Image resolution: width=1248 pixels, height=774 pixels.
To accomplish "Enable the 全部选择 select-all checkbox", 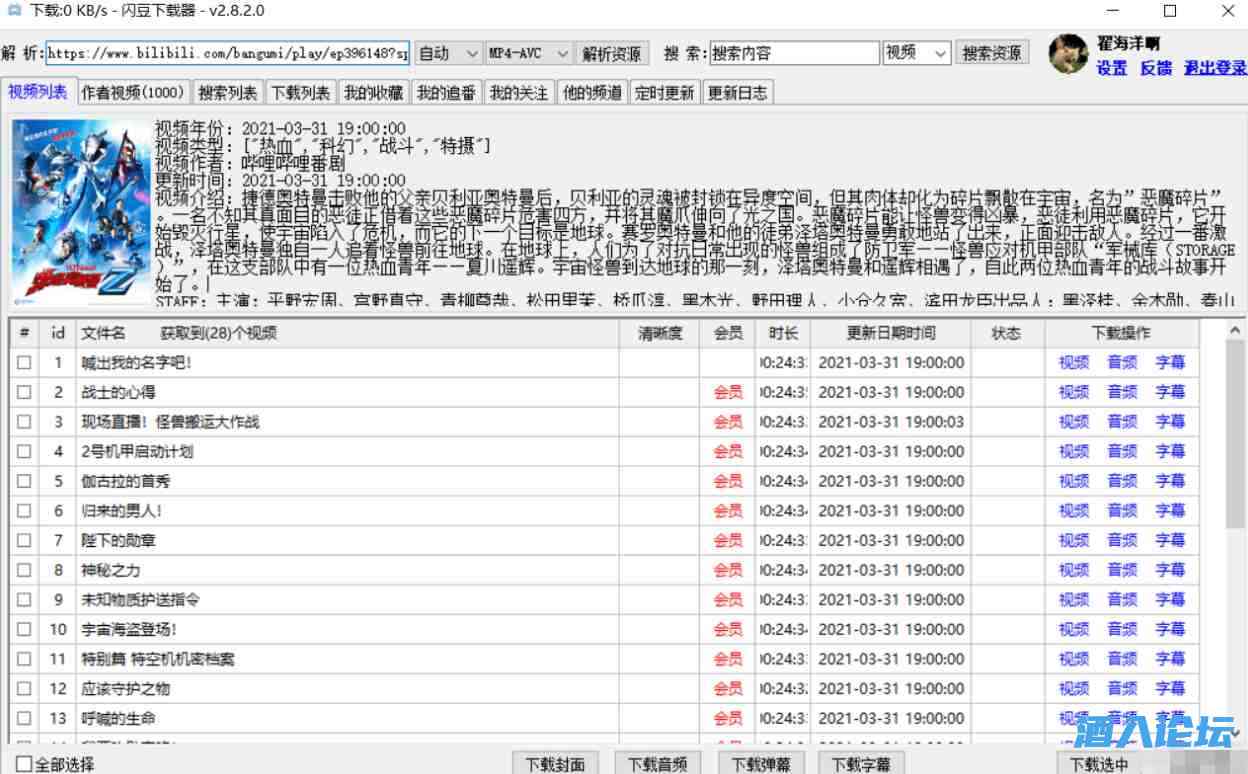I will point(24,764).
